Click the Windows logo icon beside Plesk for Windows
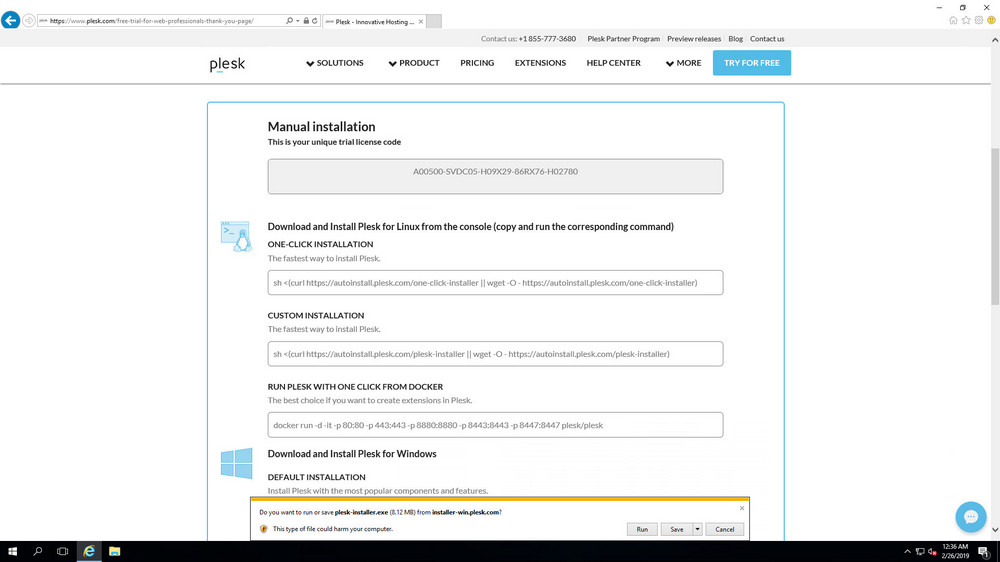Image resolution: width=1000 pixels, height=562 pixels. coord(237,463)
